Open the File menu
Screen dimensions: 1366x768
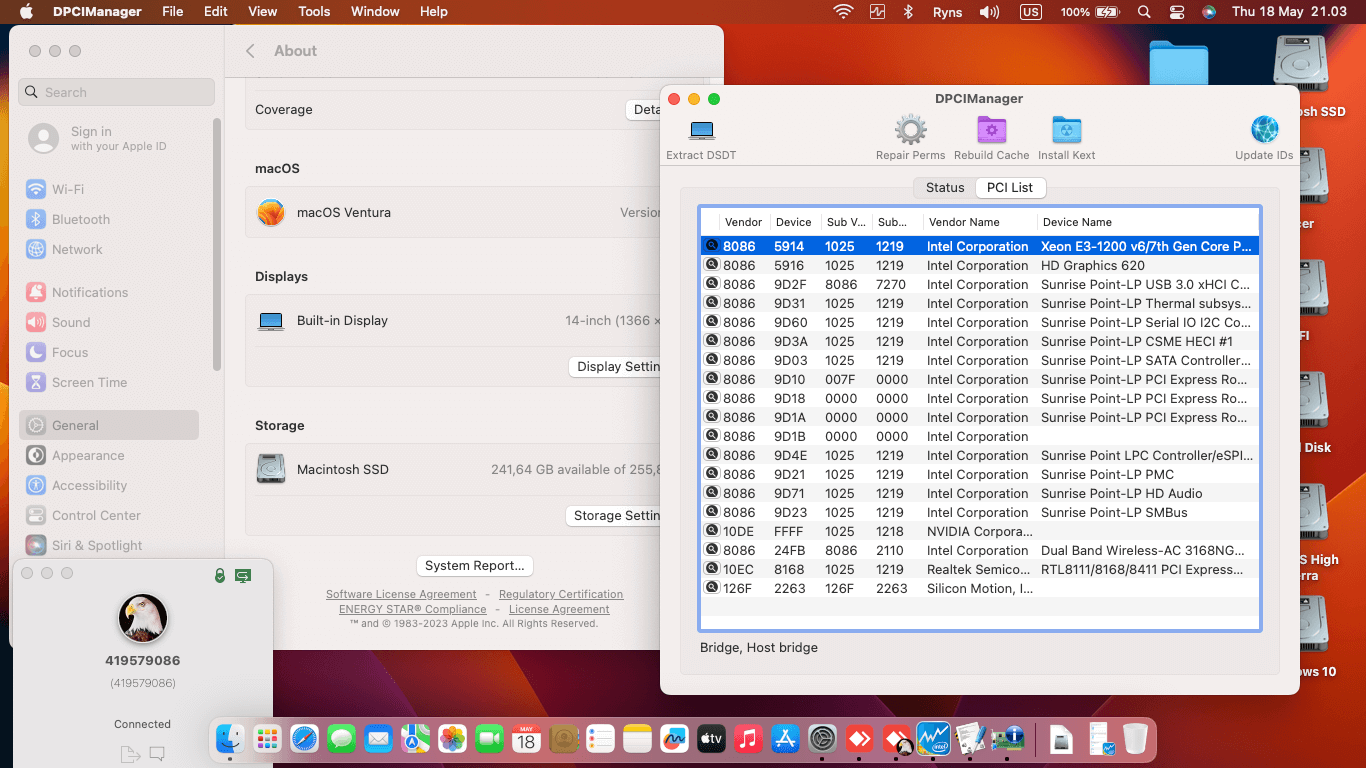click(172, 12)
